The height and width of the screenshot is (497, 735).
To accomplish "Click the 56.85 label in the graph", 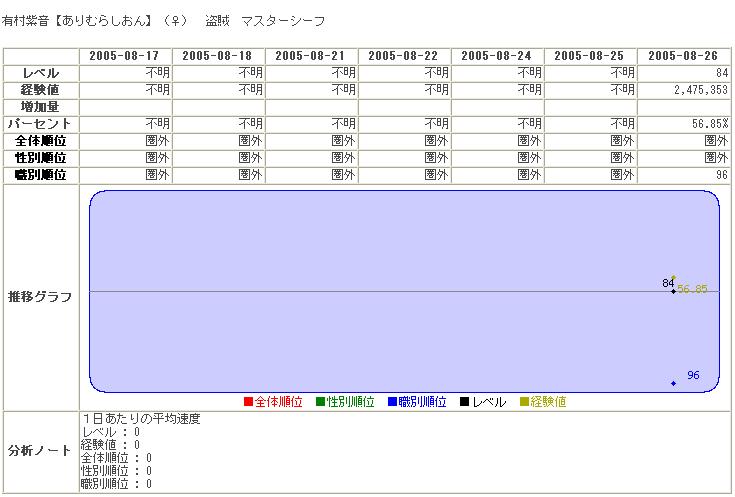I will click(x=693, y=289).
